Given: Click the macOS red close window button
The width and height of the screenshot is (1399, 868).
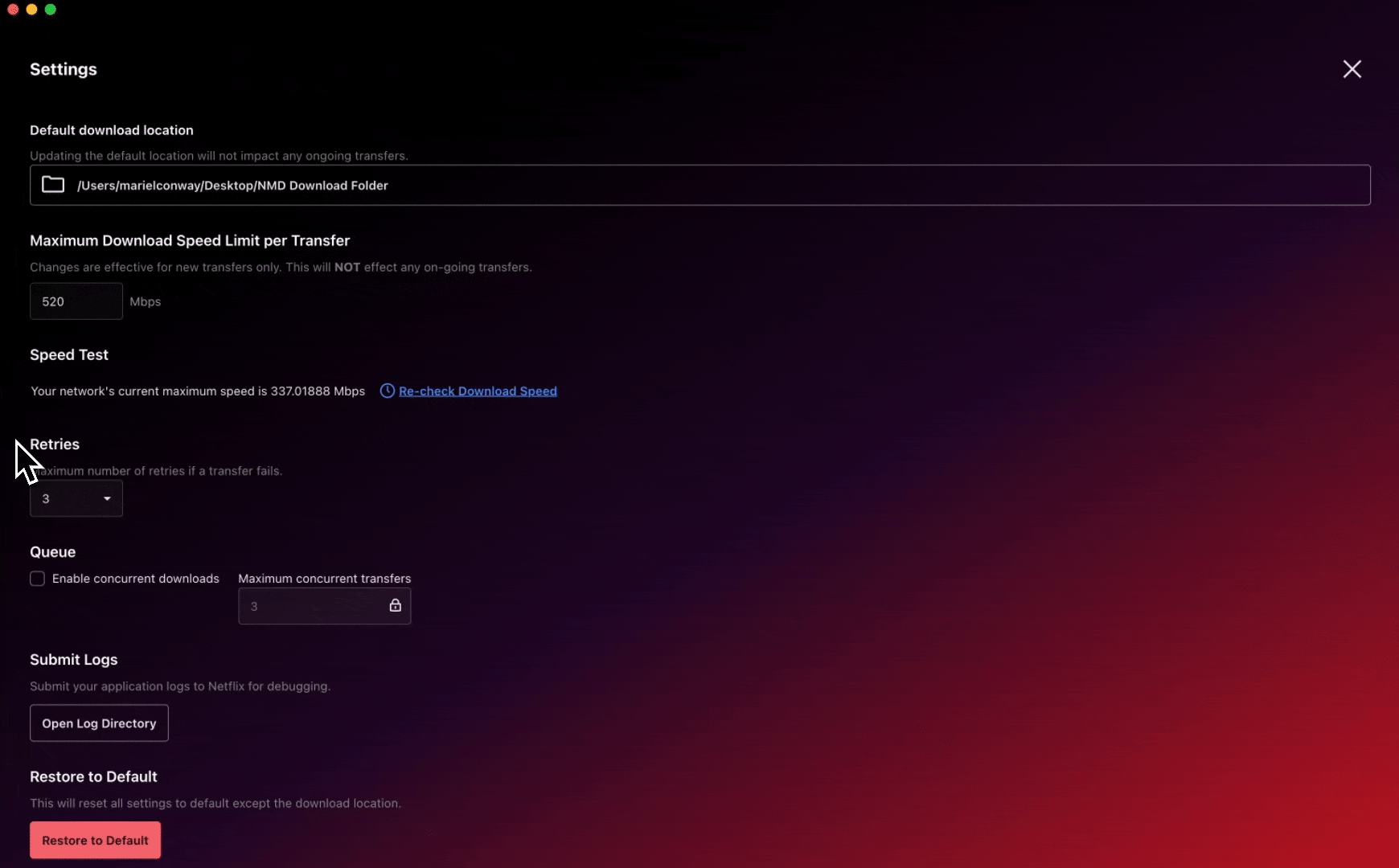Looking at the screenshot, I should click(x=13, y=10).
